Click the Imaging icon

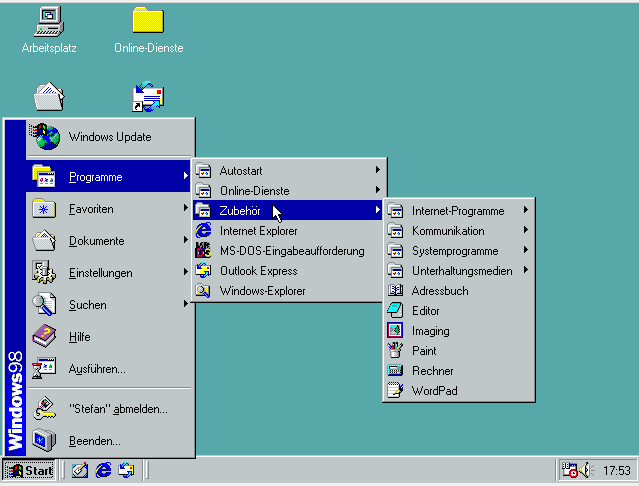[x=395, y=330]
